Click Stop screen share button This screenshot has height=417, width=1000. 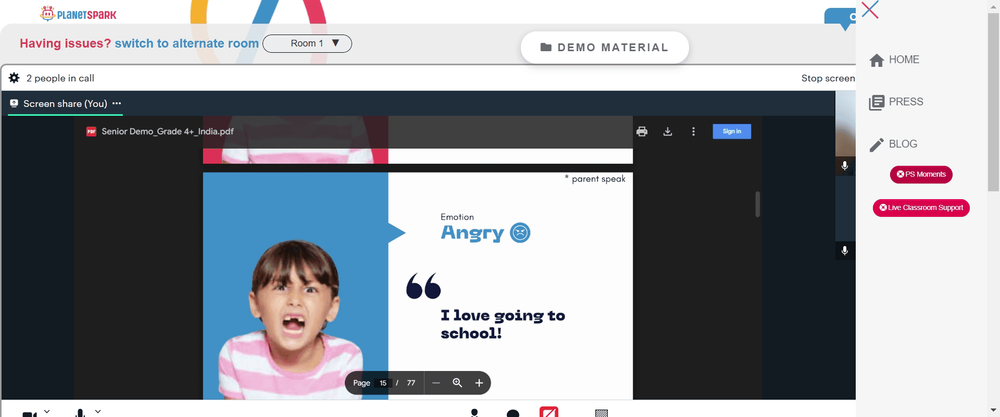(x=828, y=78)
